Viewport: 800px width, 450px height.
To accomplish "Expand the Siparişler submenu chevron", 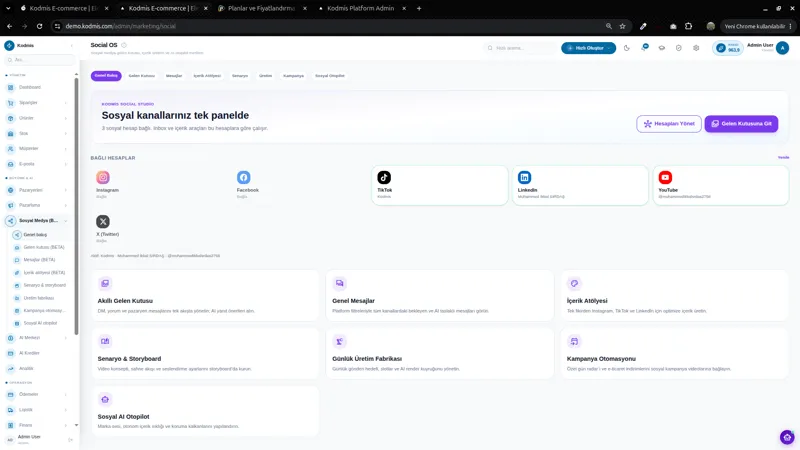I will click(x=66, y=103).
